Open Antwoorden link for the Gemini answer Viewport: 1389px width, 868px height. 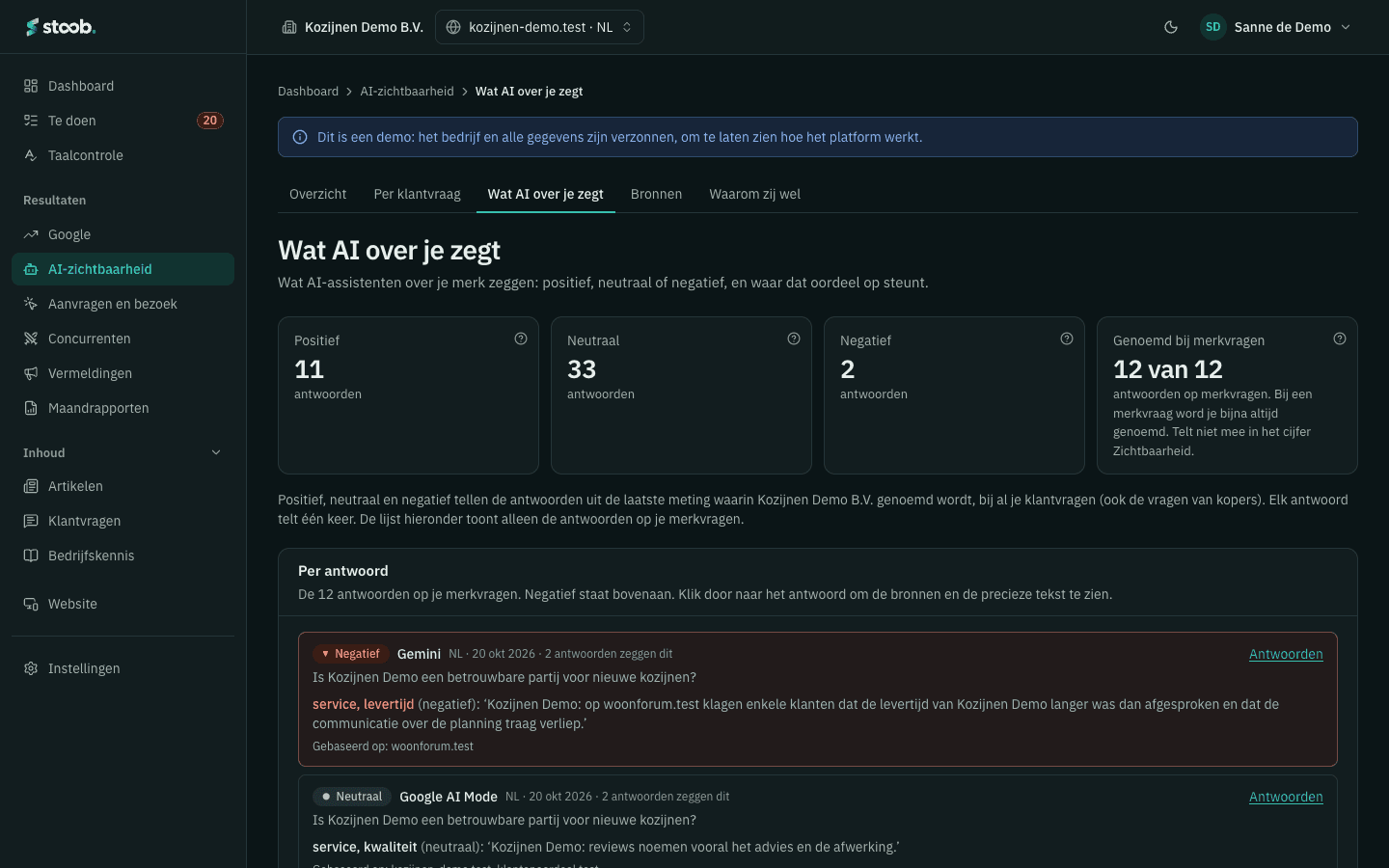click(1286, 654)
